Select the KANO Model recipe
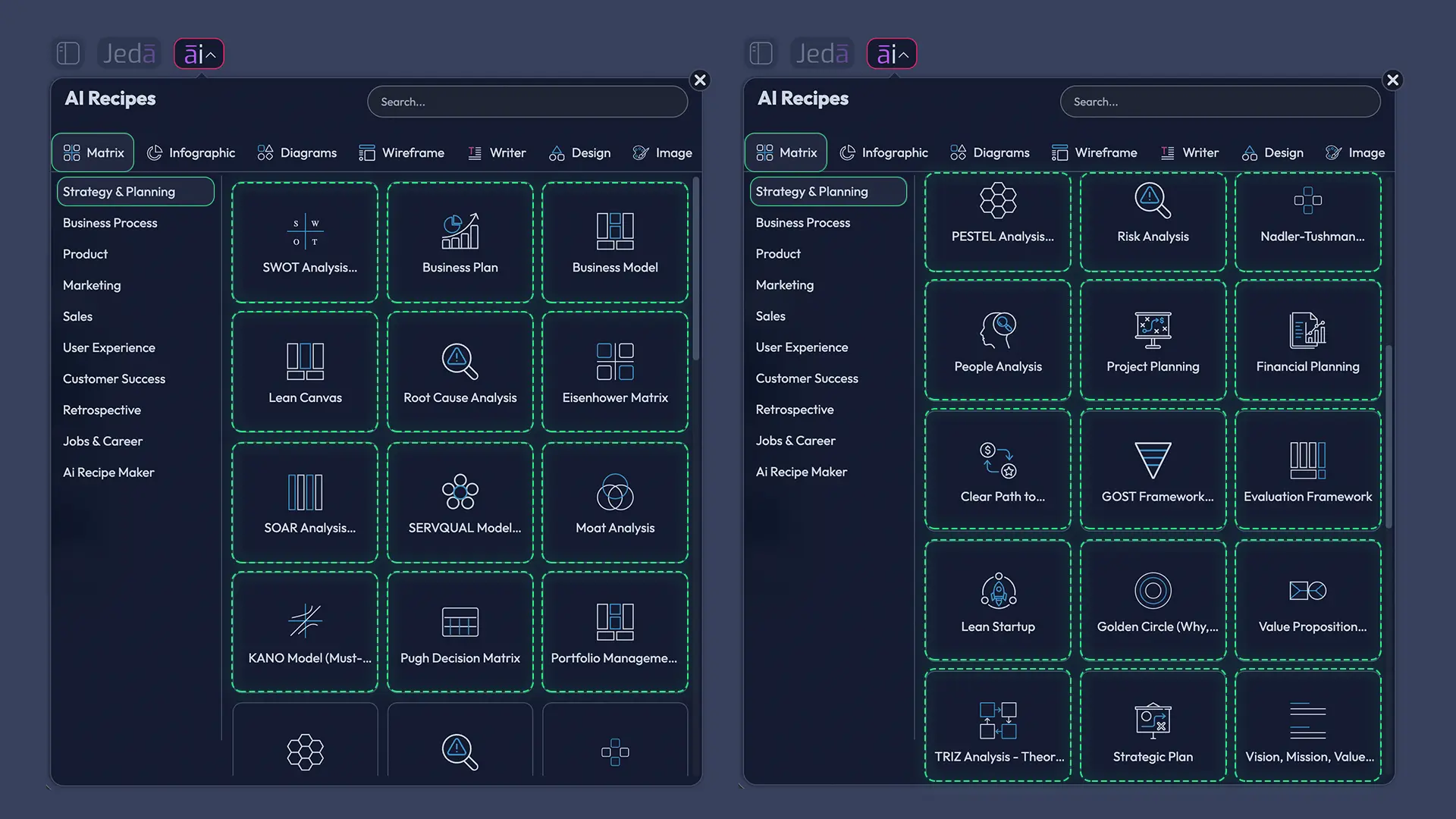This screenshot has height=819, width=1456. (x=305, y=632)
